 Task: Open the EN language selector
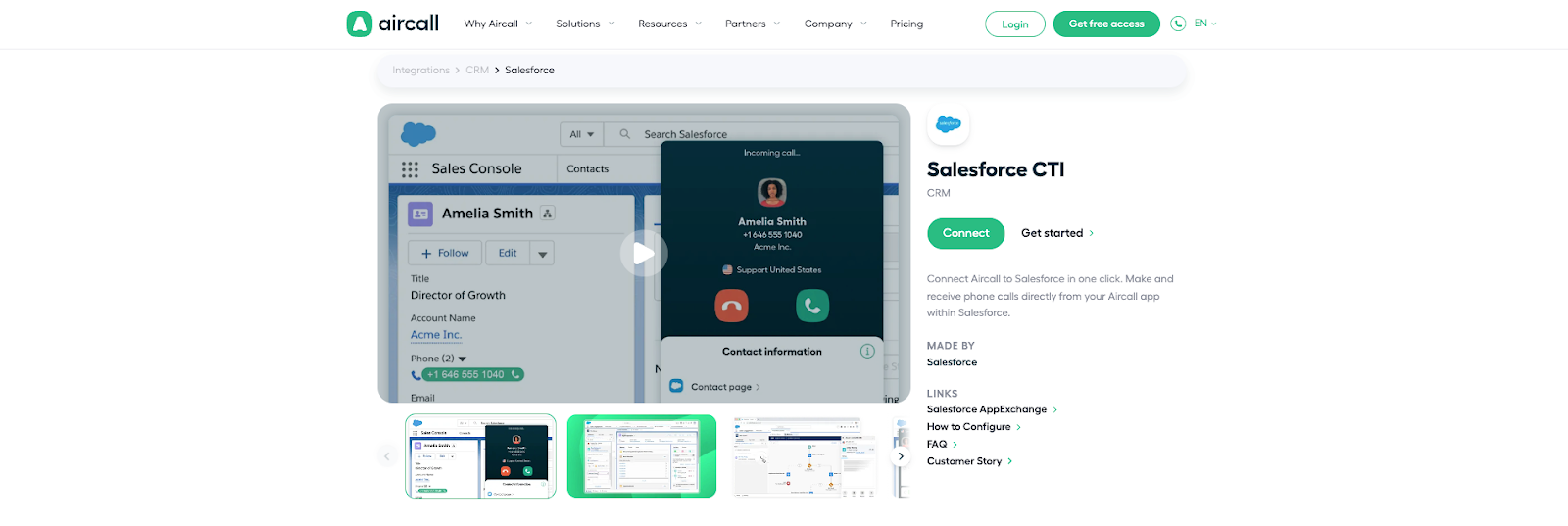tap(1205, 24)
